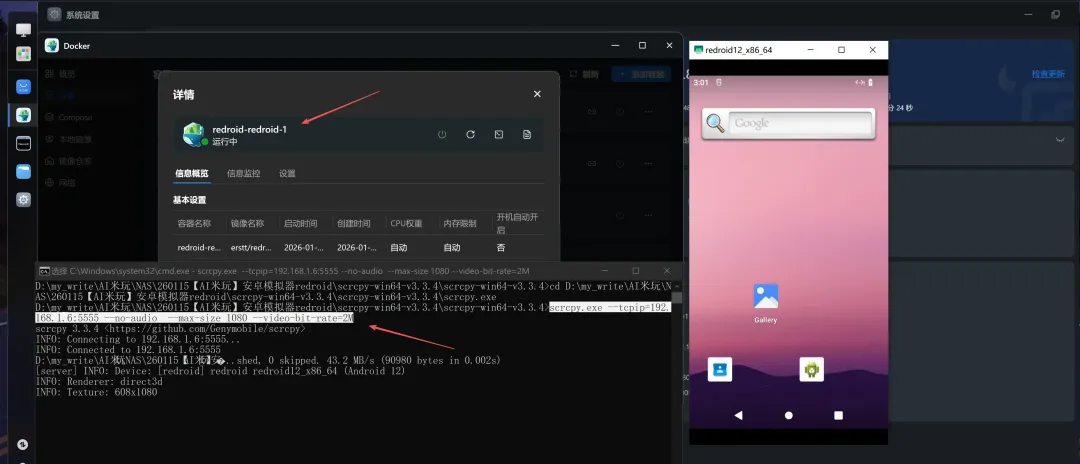Click the 2026-01 value under 启动时间
Screen dimensions: 1080x464
coord(305,247)
